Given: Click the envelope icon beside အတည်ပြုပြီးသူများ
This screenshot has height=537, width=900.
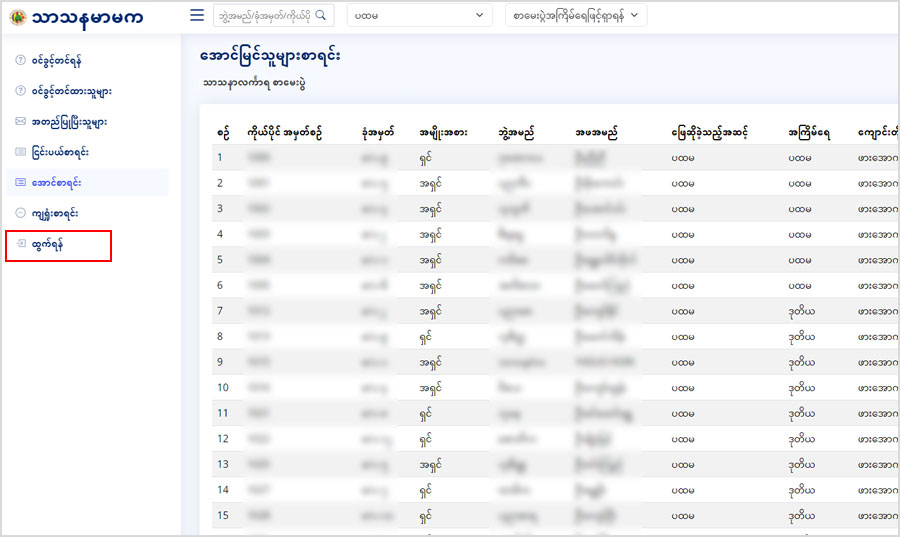Looking at the screenshot, I should click(x=20, y=122).
